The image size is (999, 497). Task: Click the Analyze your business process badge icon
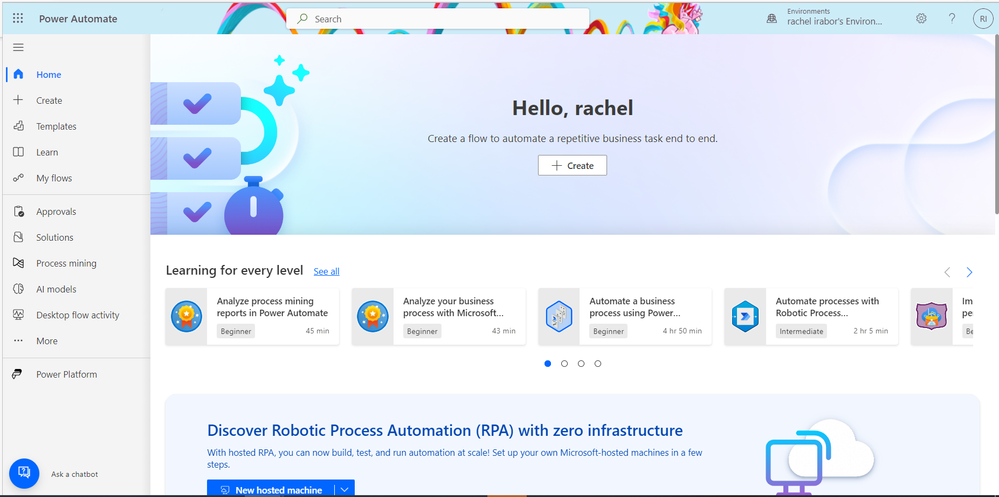373,316
